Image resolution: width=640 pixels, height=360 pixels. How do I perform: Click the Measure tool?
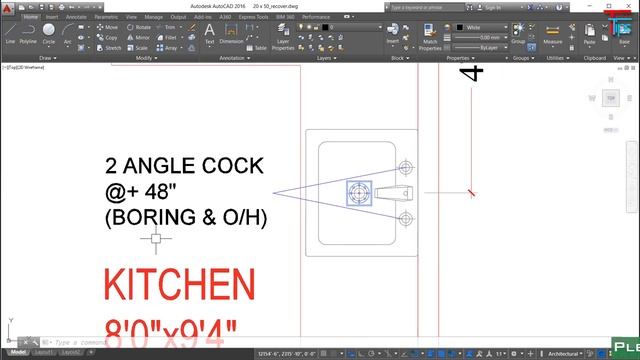pyautogui.click(x=553, y=34)
